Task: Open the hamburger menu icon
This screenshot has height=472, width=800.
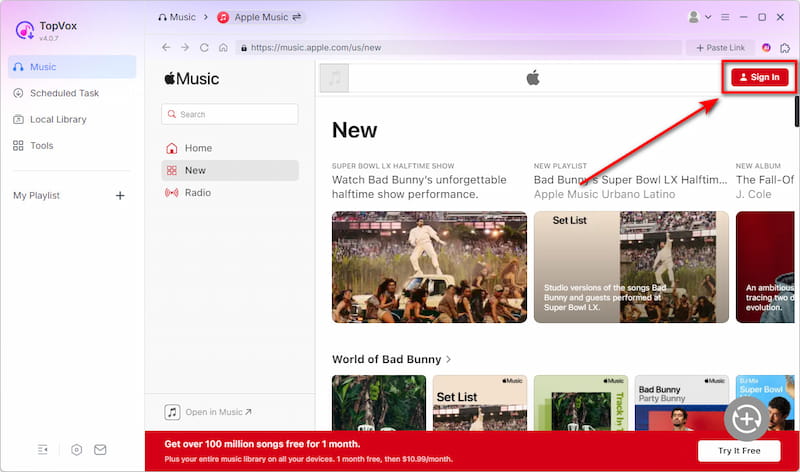Action: click(725, 17)
